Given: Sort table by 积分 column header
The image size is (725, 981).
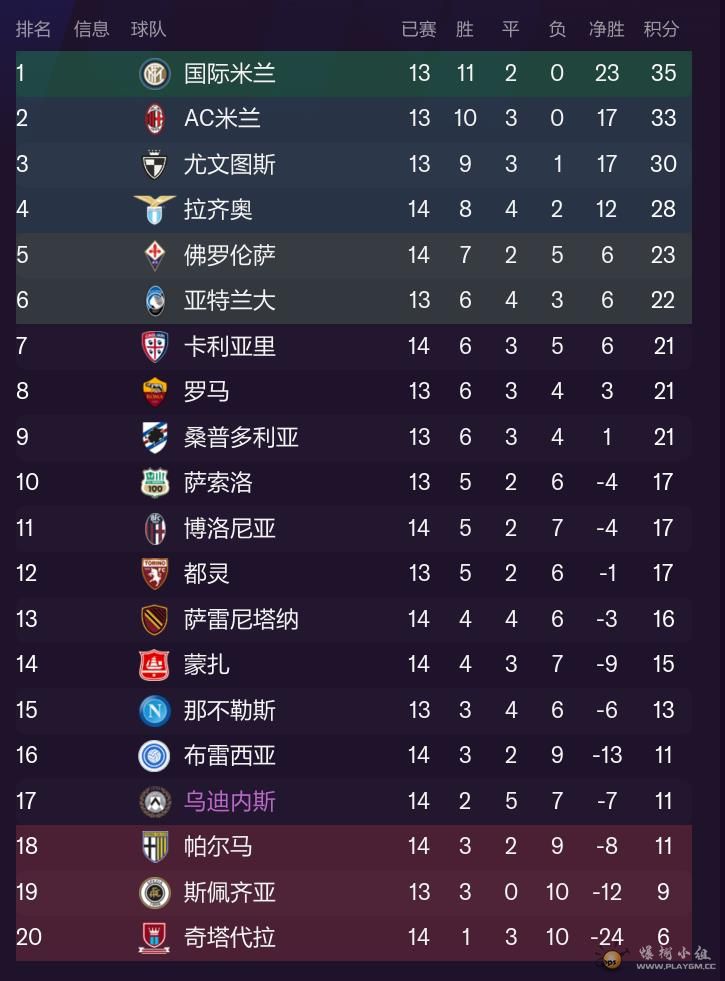Looking at the screenshot, I should [661, 29].
